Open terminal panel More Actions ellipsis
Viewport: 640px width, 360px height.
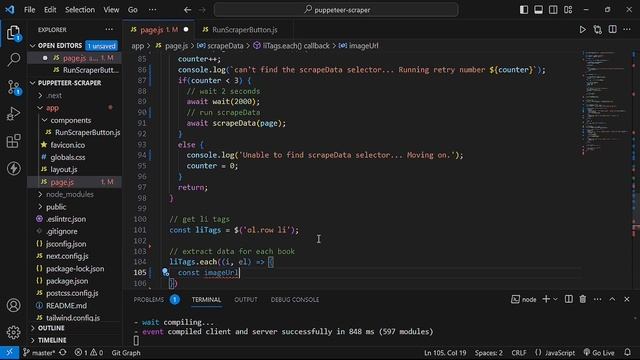point(598,299)
